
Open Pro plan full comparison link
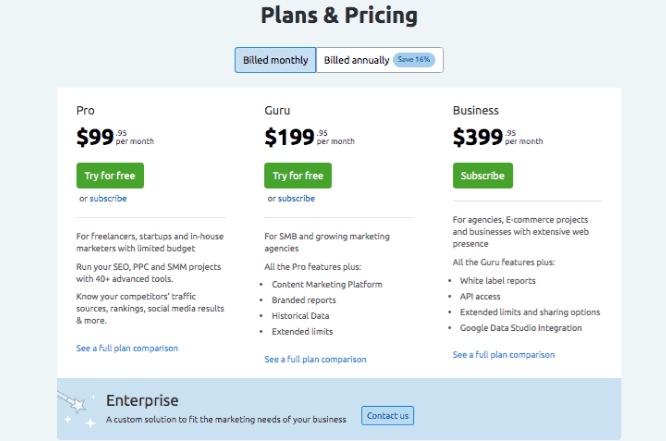127,348
